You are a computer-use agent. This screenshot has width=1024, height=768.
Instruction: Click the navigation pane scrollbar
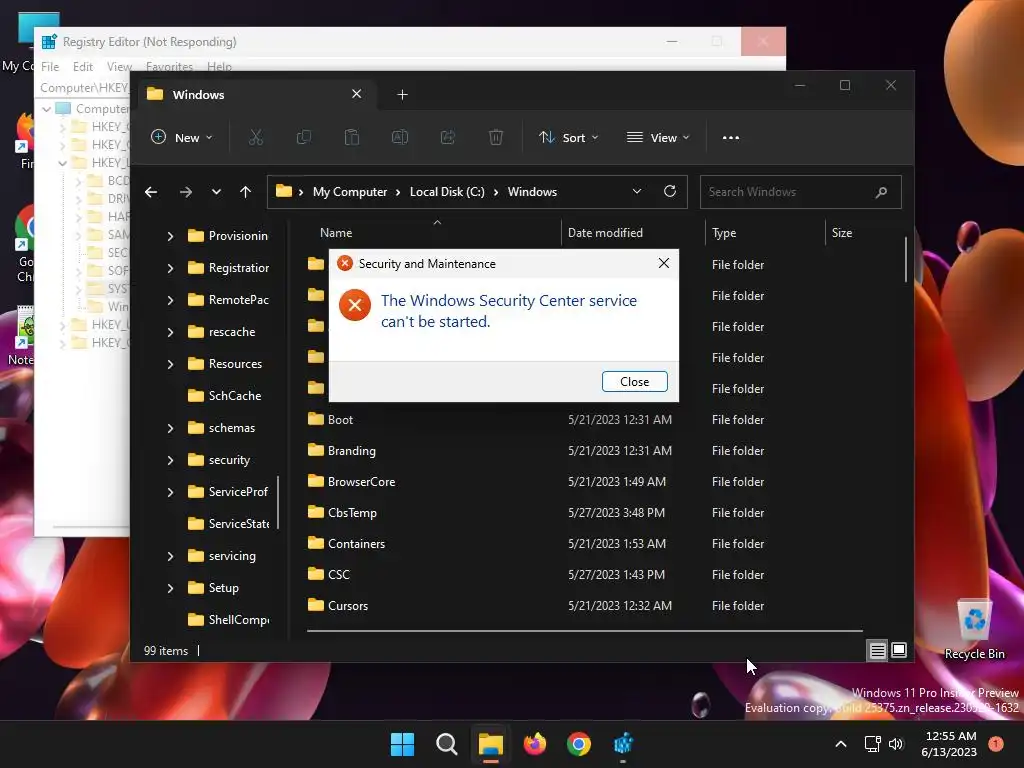coord(278,502)
